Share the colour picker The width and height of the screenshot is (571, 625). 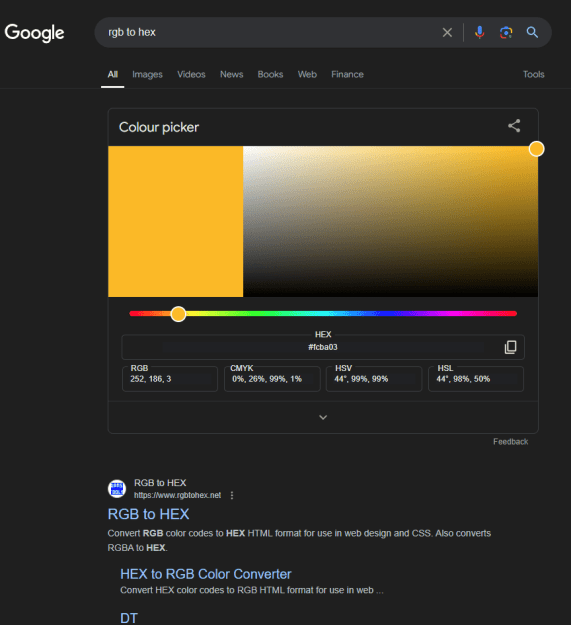coord(514,126)
